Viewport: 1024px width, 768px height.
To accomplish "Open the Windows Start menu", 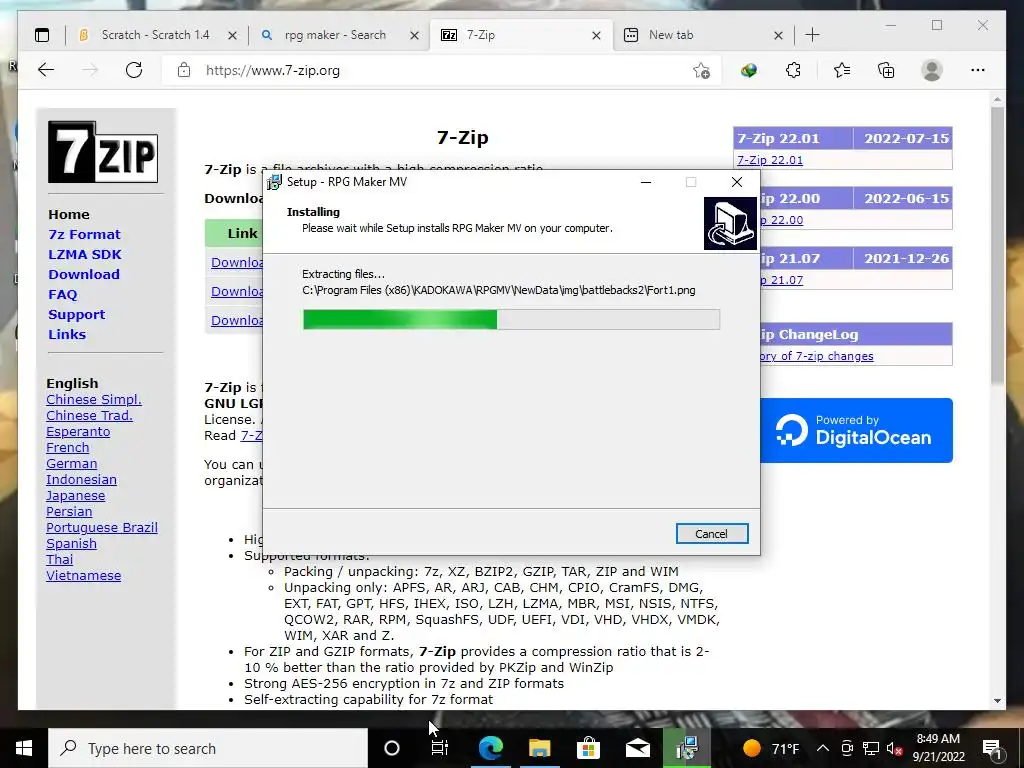I will click(24, 748).
